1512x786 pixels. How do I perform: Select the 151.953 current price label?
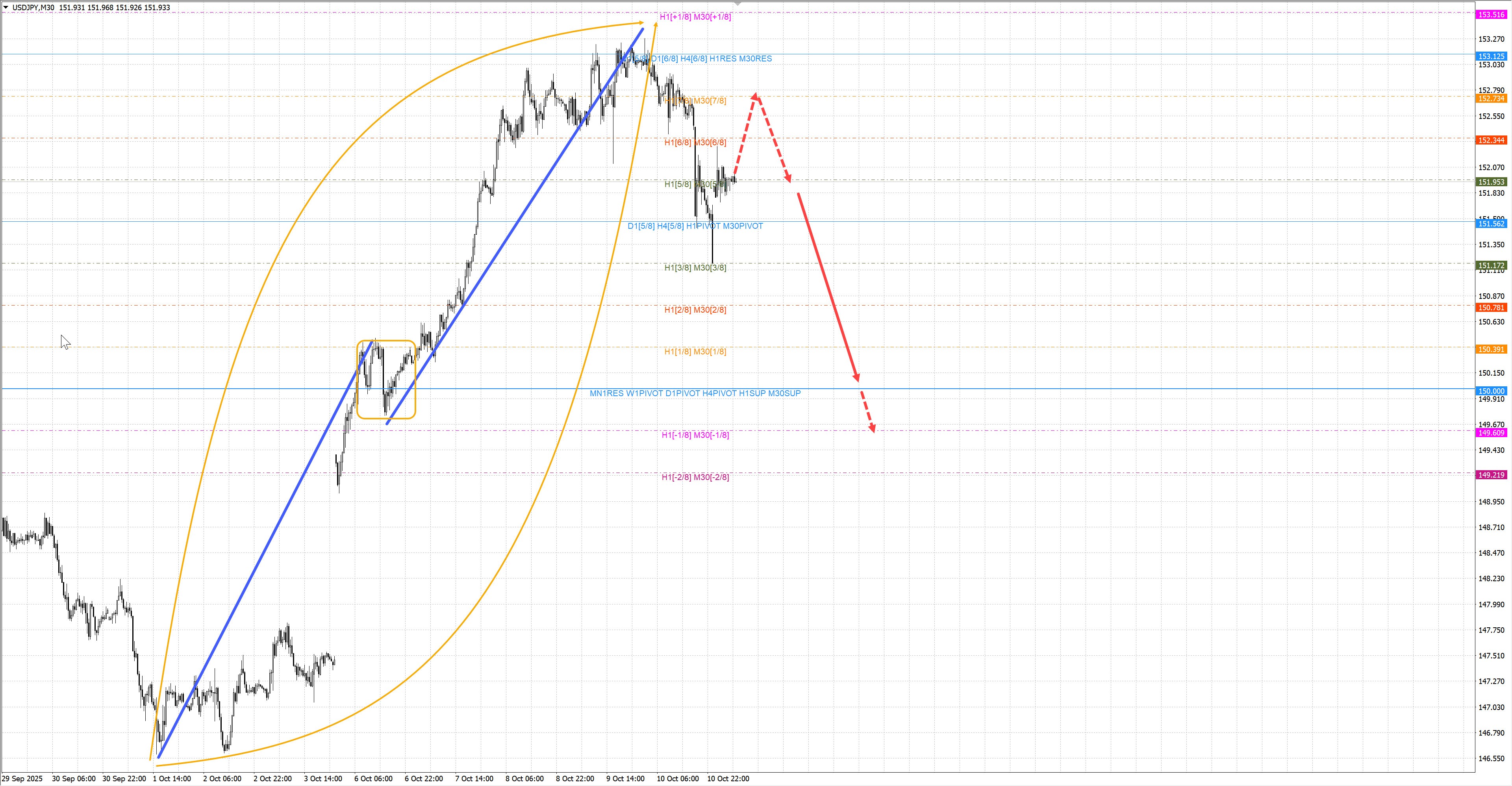coord(1491,182)
